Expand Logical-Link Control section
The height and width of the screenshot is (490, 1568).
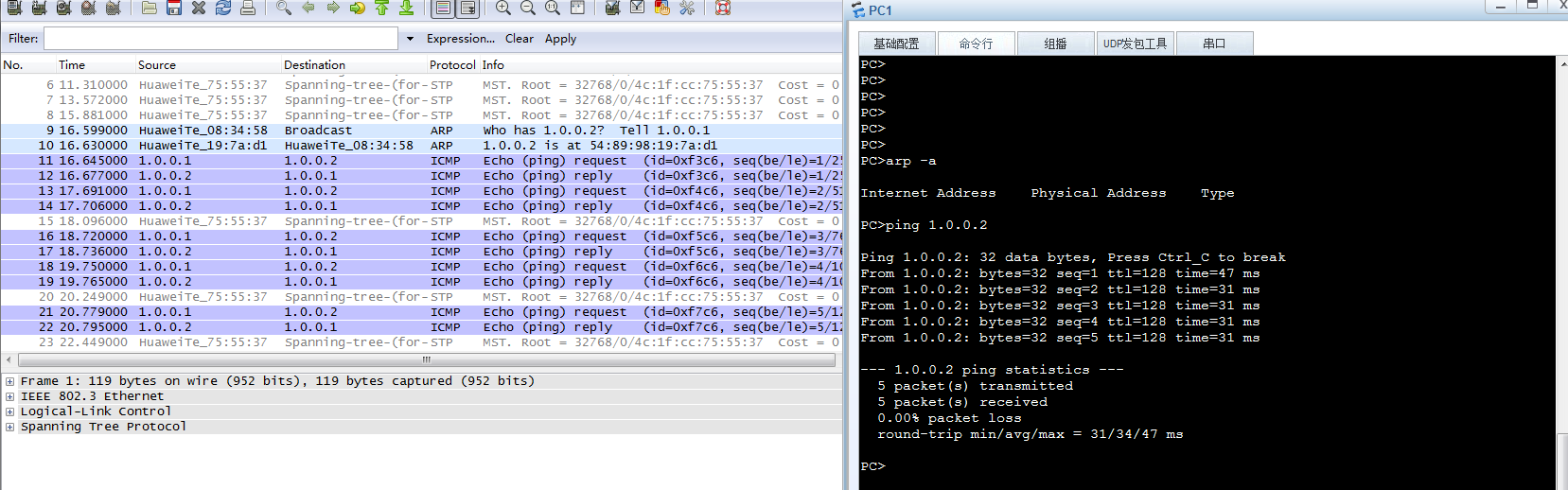[10, 411]
